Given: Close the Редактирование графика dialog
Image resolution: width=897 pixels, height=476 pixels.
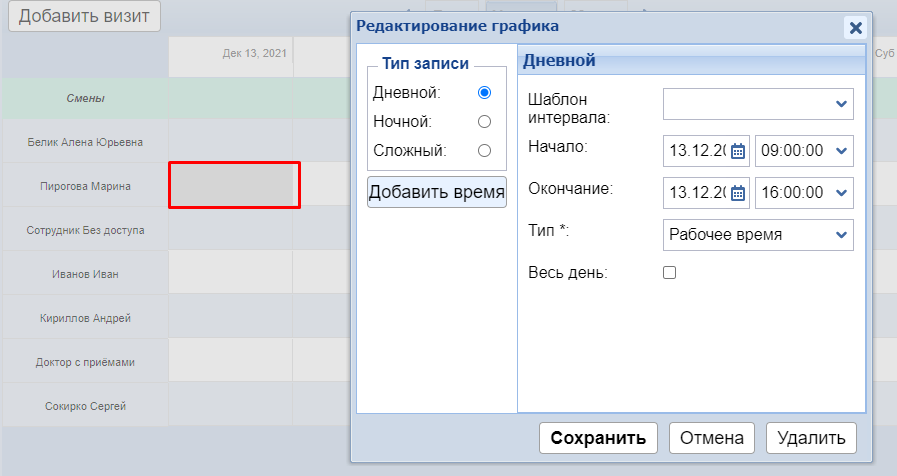Looking at the screenshot, I should pos(855,28).
